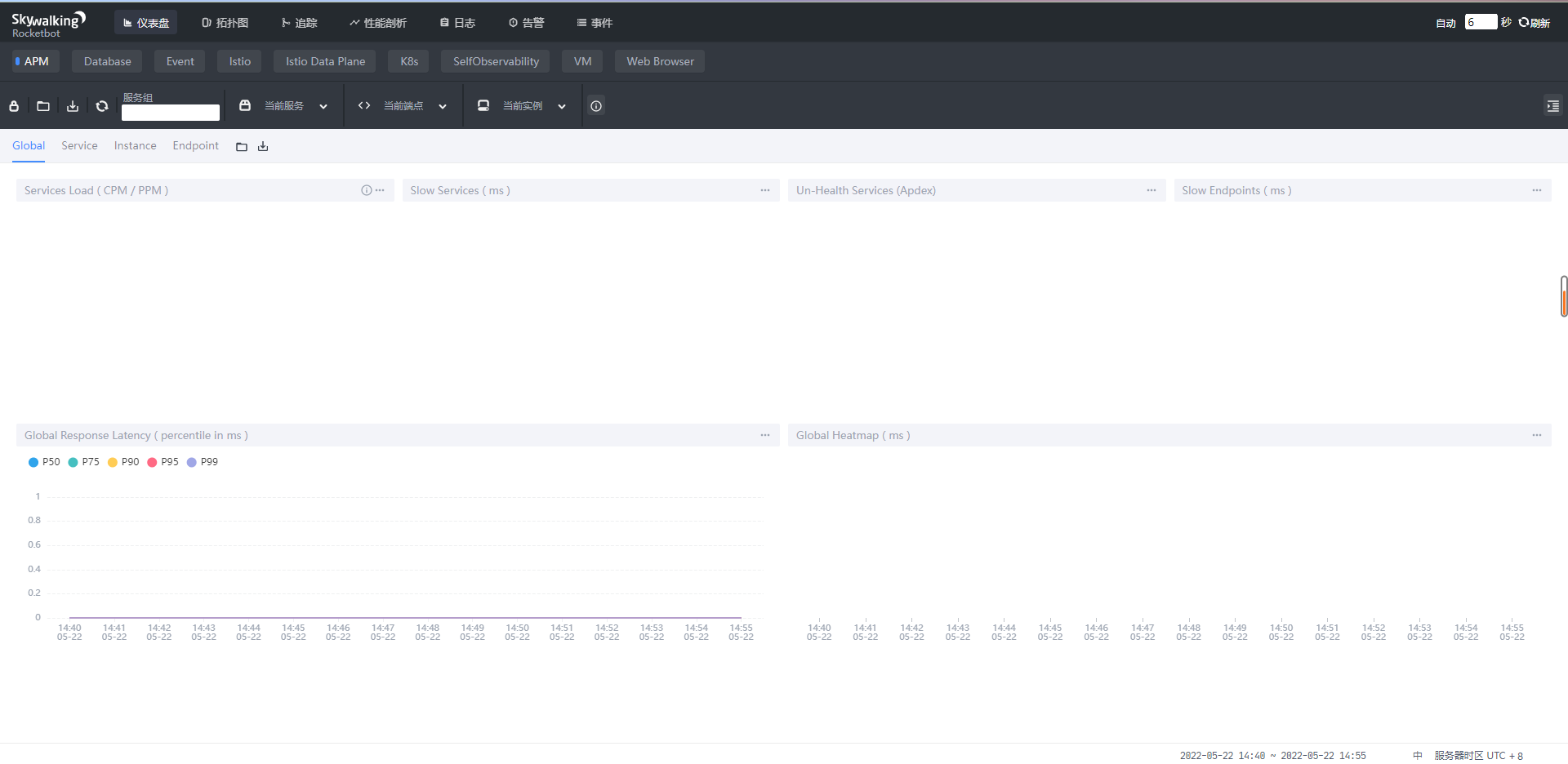Viewport: 1568px width, 764px height.
Task: Click the download export icon in toolbar
Action: coord(73,106)
